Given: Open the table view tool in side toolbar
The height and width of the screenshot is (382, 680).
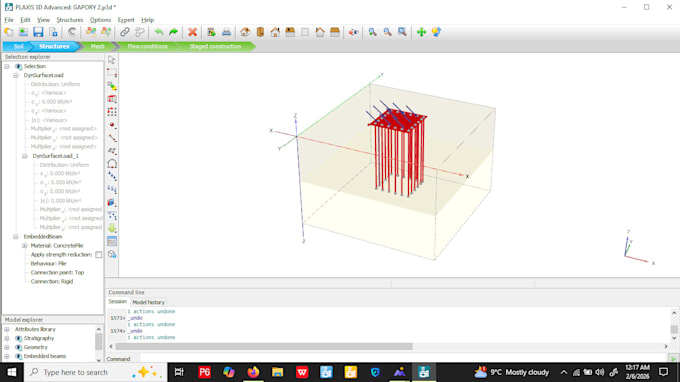Looking at the screenshot, I should coord(112,241).
